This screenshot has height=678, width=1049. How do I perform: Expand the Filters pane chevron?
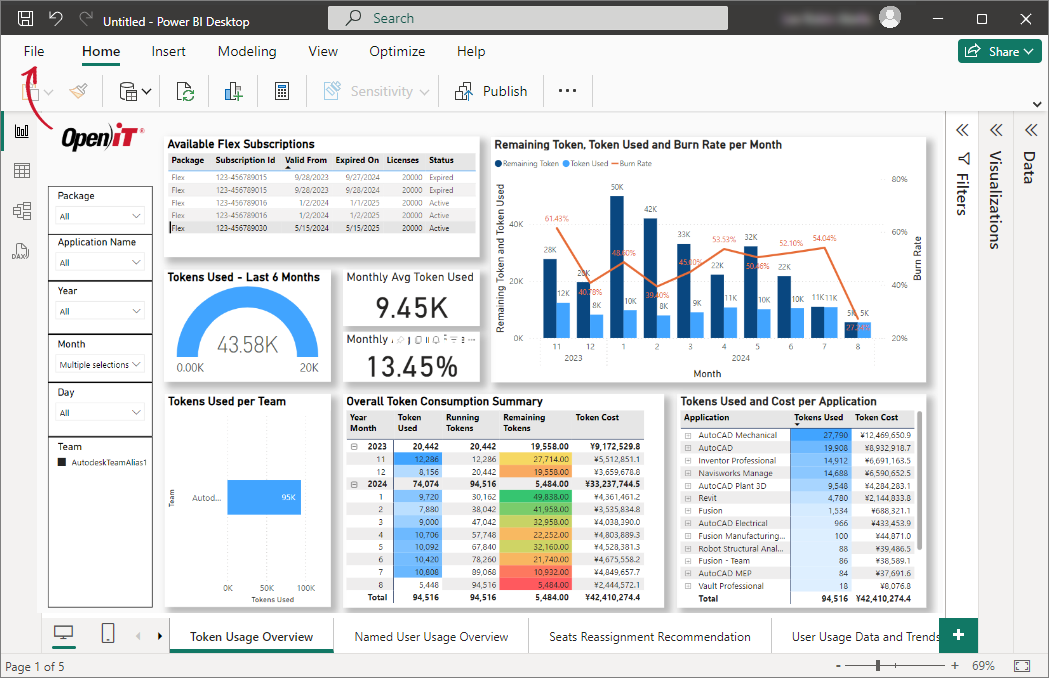[x=962, y=130]
